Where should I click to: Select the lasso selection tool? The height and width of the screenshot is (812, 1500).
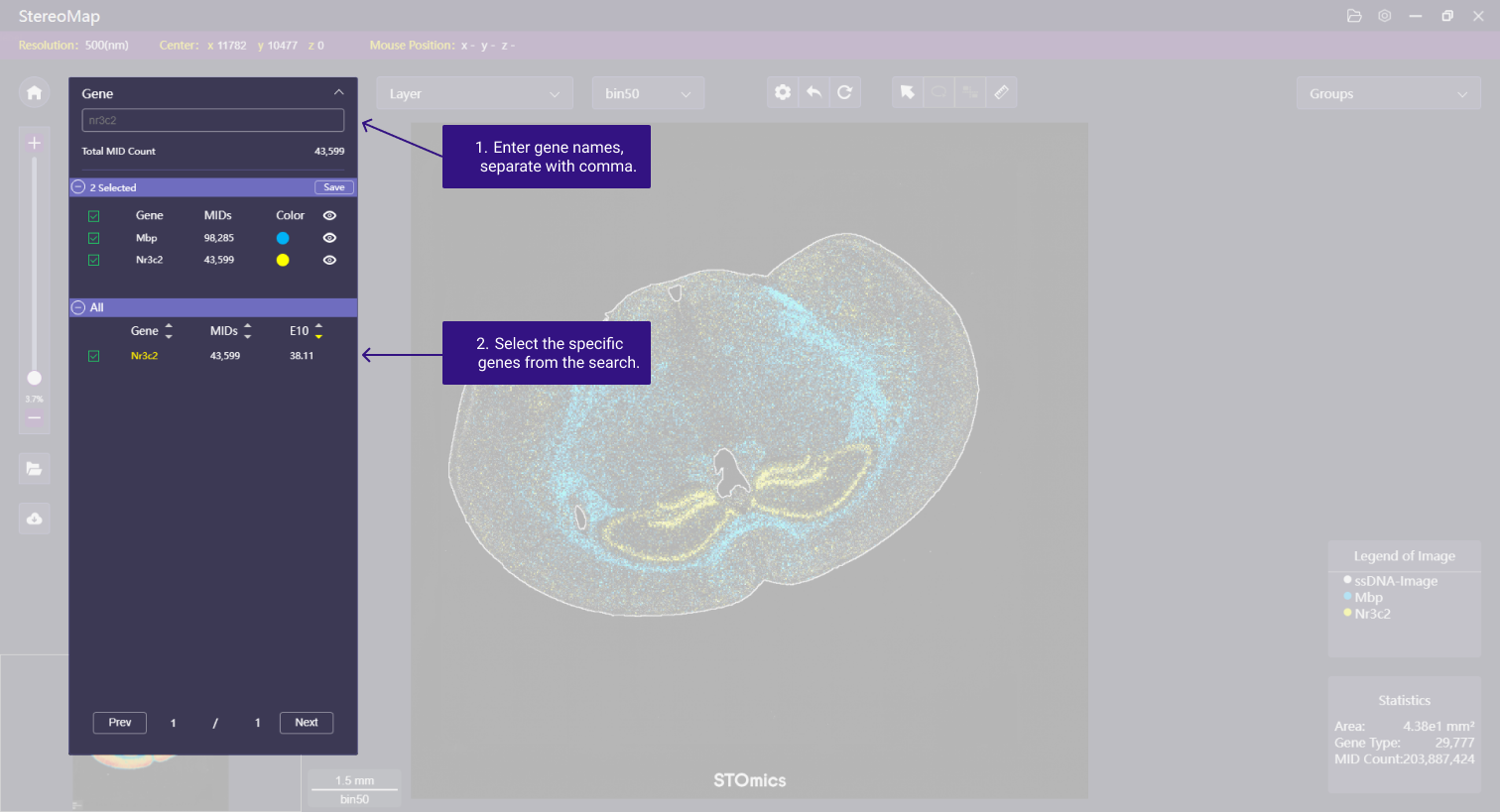tap(938, 92)
